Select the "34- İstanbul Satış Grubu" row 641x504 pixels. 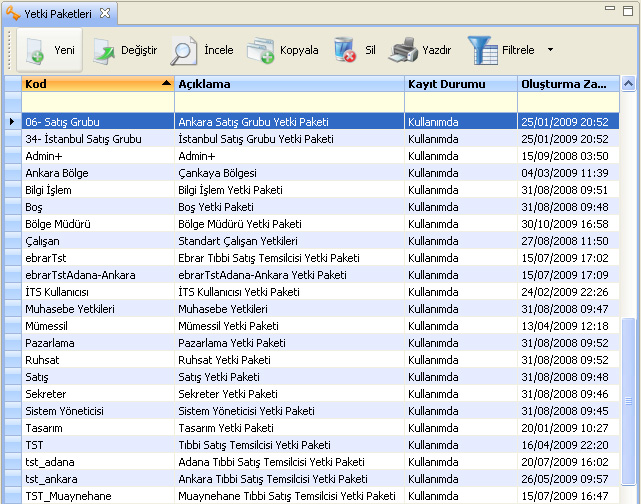pyautogui.click(x=312, y=139)
